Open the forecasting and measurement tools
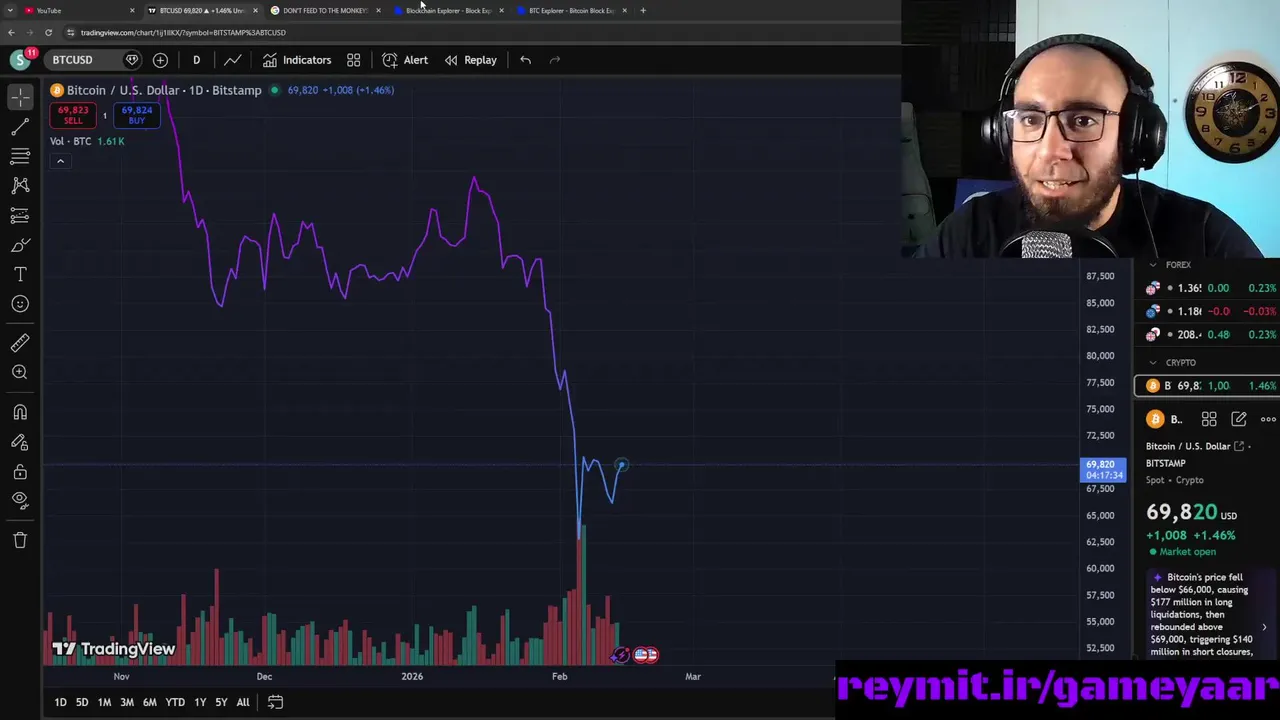The image size is (1280, 720). 20,215
